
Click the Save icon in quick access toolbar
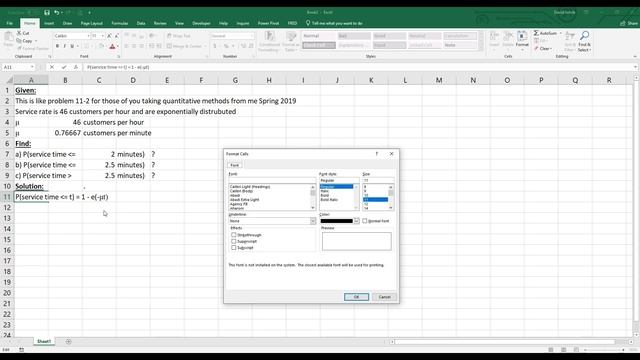(47, 13)
